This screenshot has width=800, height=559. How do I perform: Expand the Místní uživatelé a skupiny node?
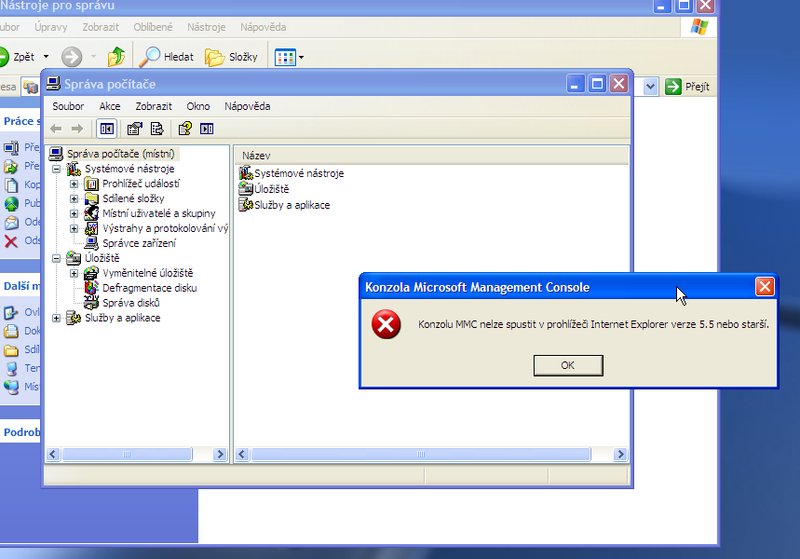click(x=74, y=213)
